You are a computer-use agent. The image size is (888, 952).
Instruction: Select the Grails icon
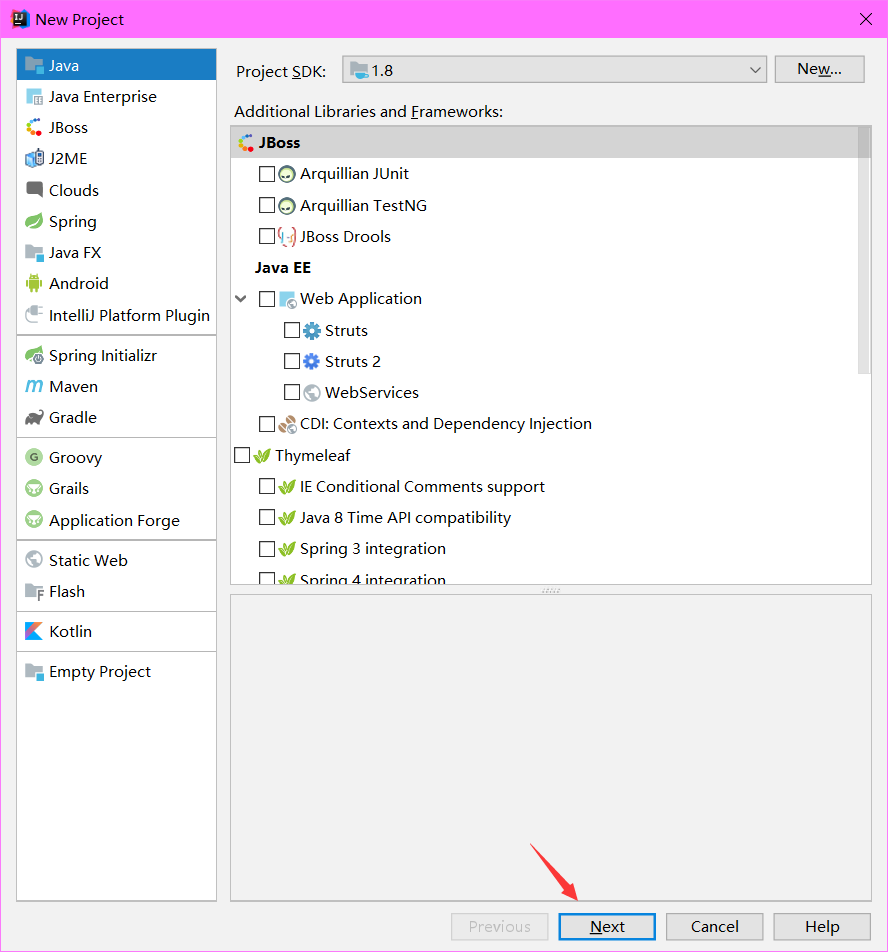tap(34, 488)
